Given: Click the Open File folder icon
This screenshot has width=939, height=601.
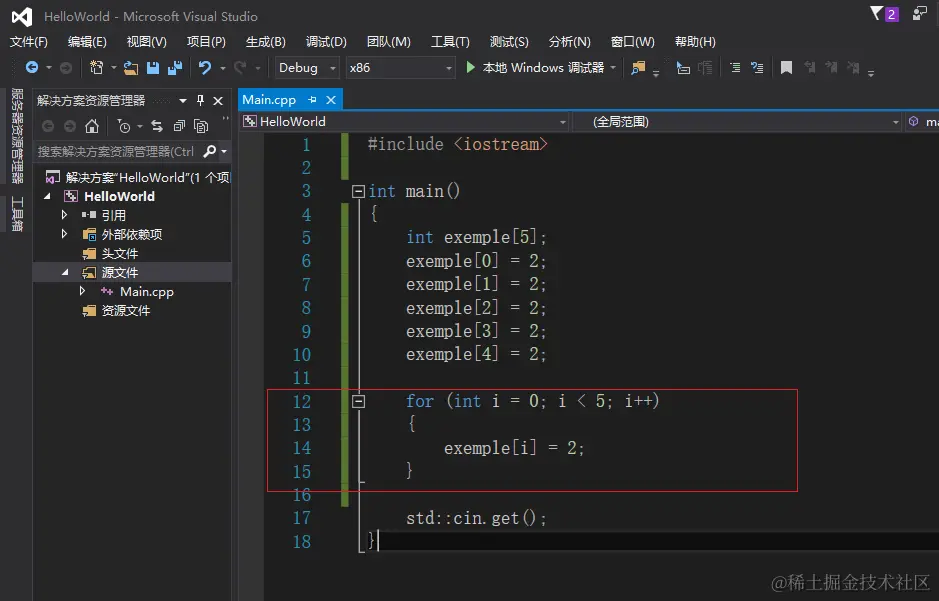Looking at the screenshot, I should point(131,68).
